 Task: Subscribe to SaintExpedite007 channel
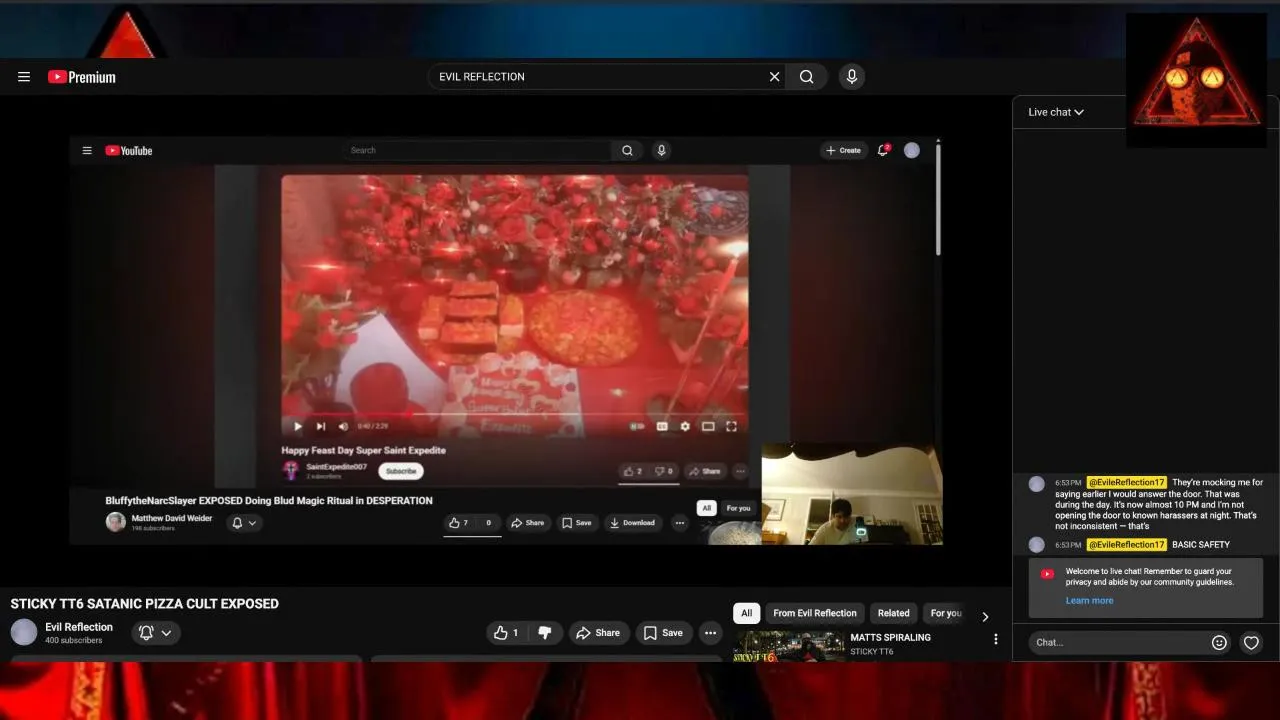point(401,471)
